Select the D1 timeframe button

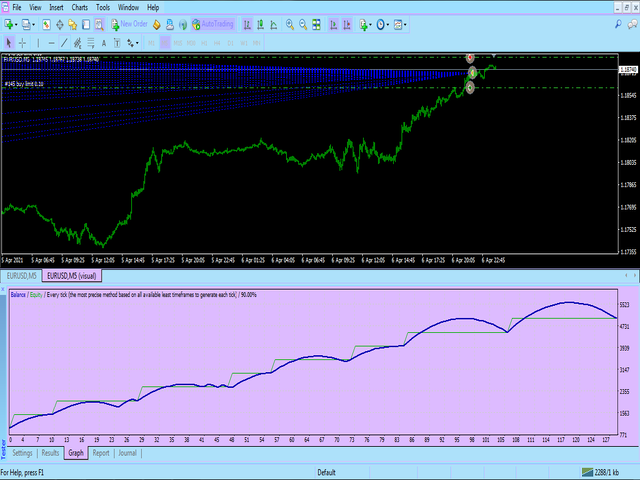click(x=231, y=42)
